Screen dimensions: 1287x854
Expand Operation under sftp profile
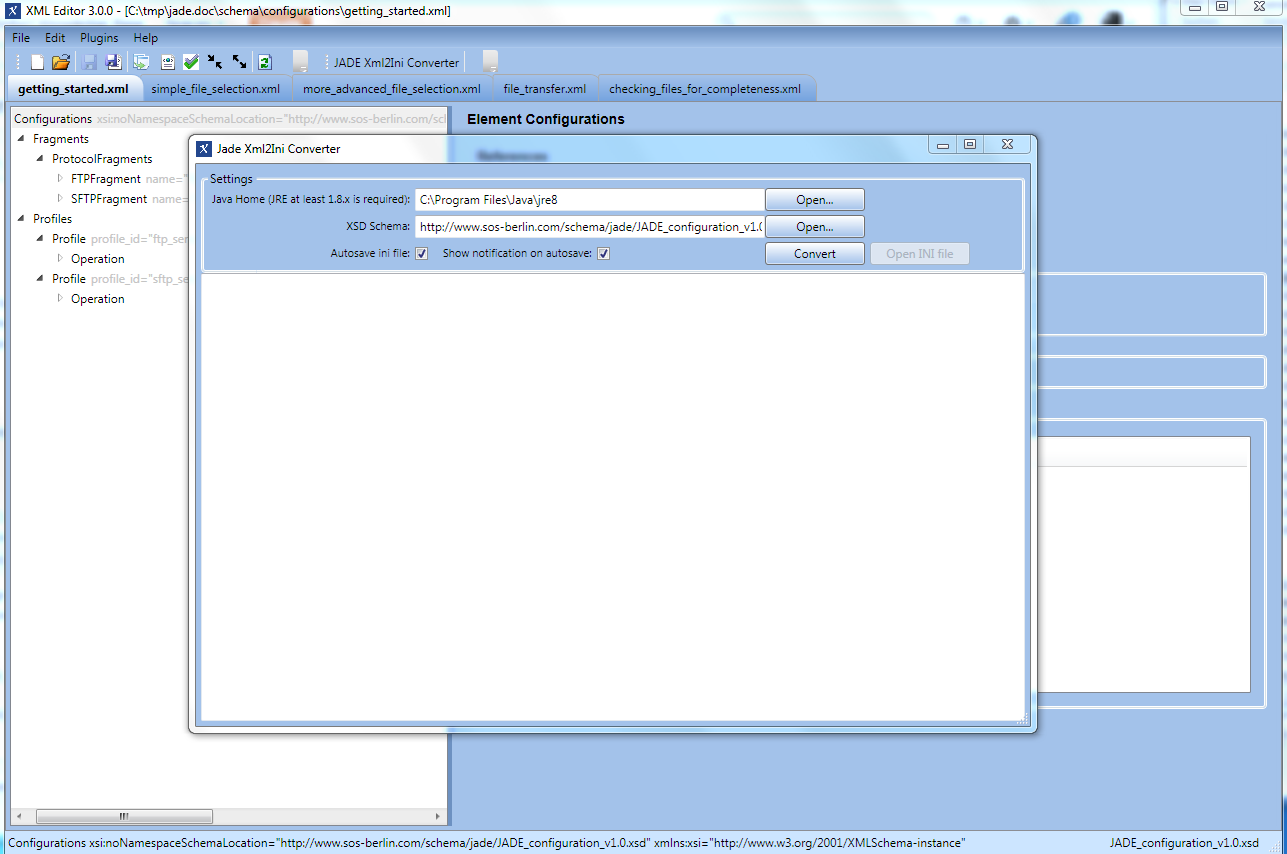[x=60, y=299]
